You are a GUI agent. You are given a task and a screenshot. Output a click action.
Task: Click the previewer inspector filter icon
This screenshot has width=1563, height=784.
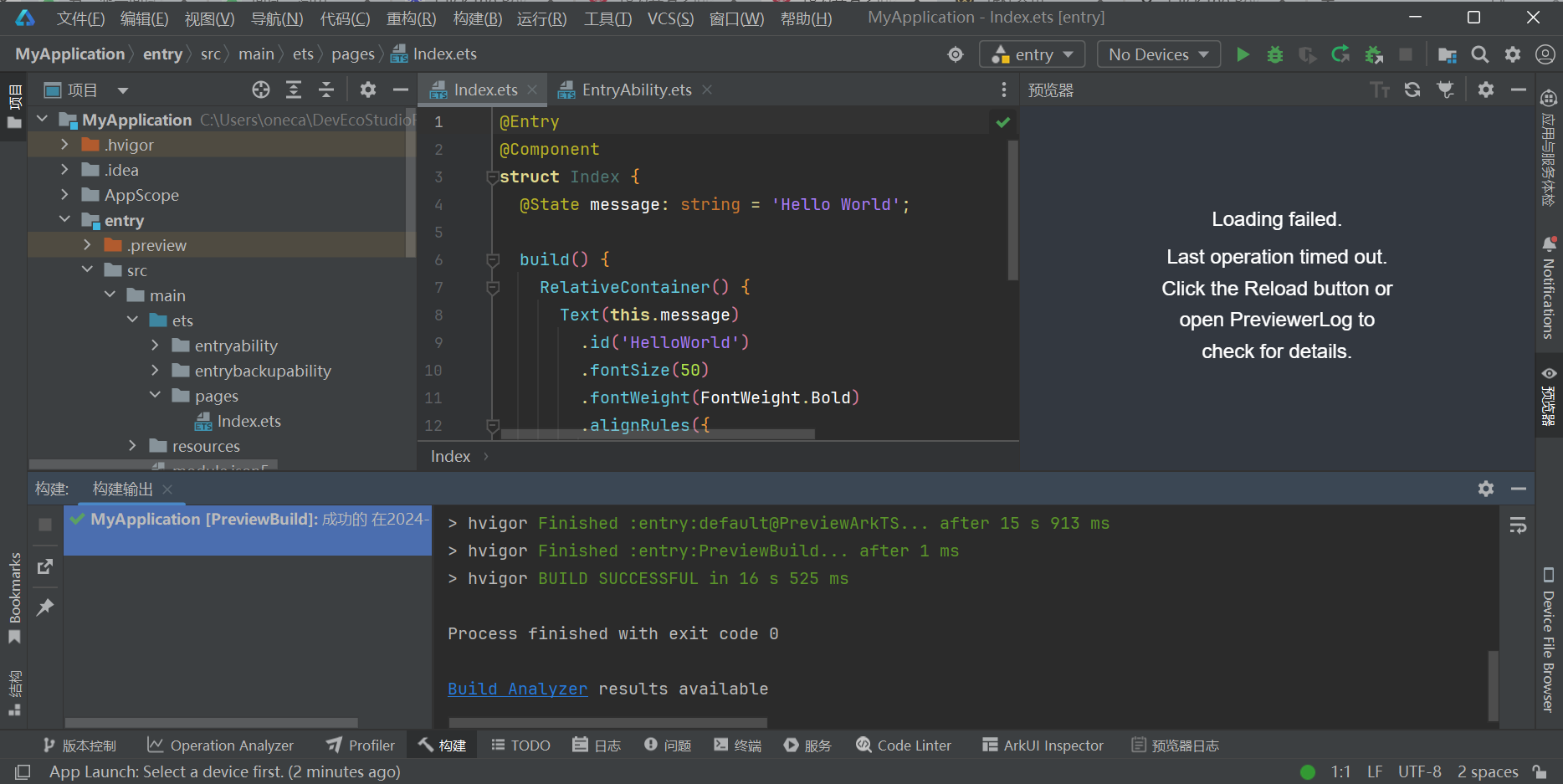coord(1445,90)
